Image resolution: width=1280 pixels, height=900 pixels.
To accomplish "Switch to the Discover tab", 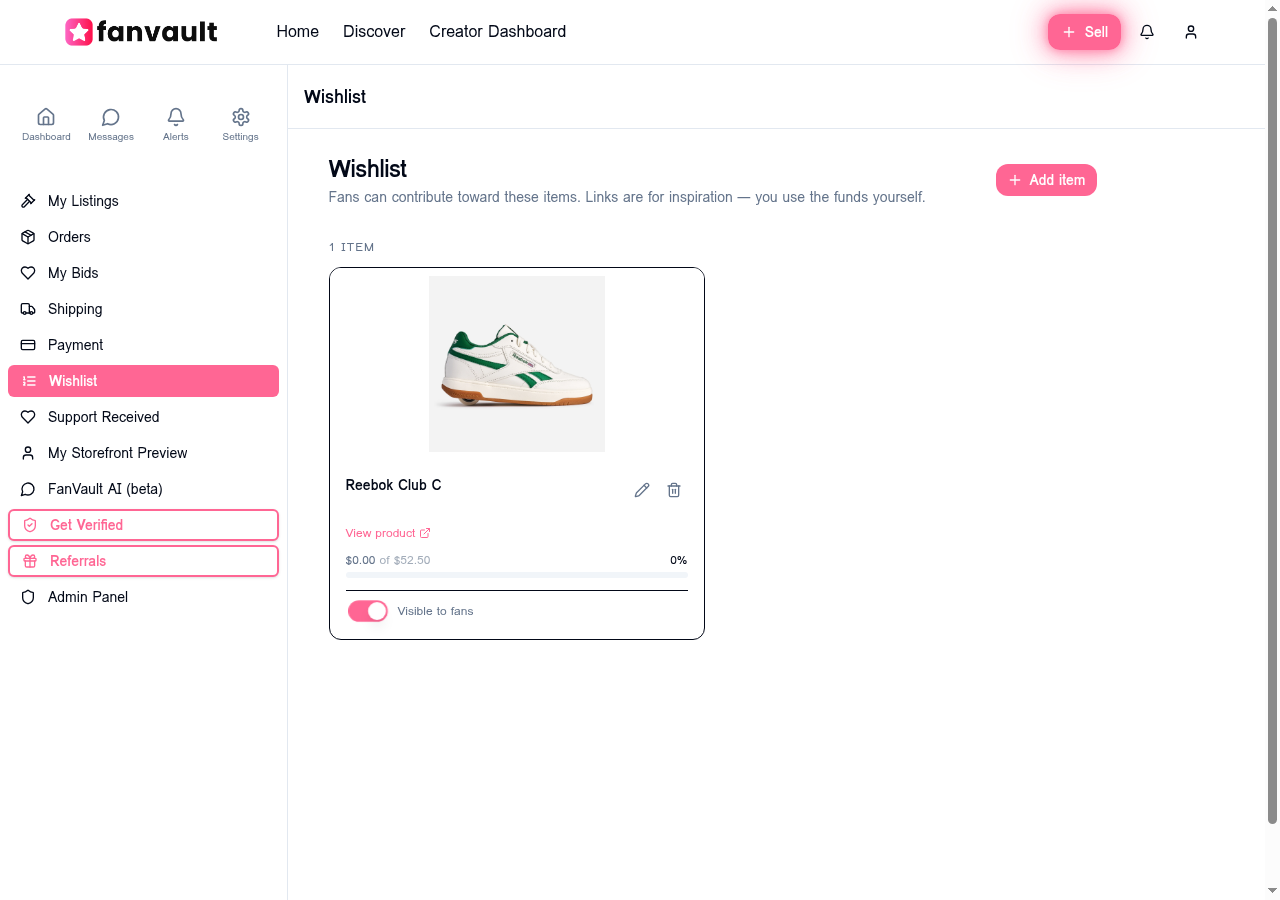I will [373, 31].
